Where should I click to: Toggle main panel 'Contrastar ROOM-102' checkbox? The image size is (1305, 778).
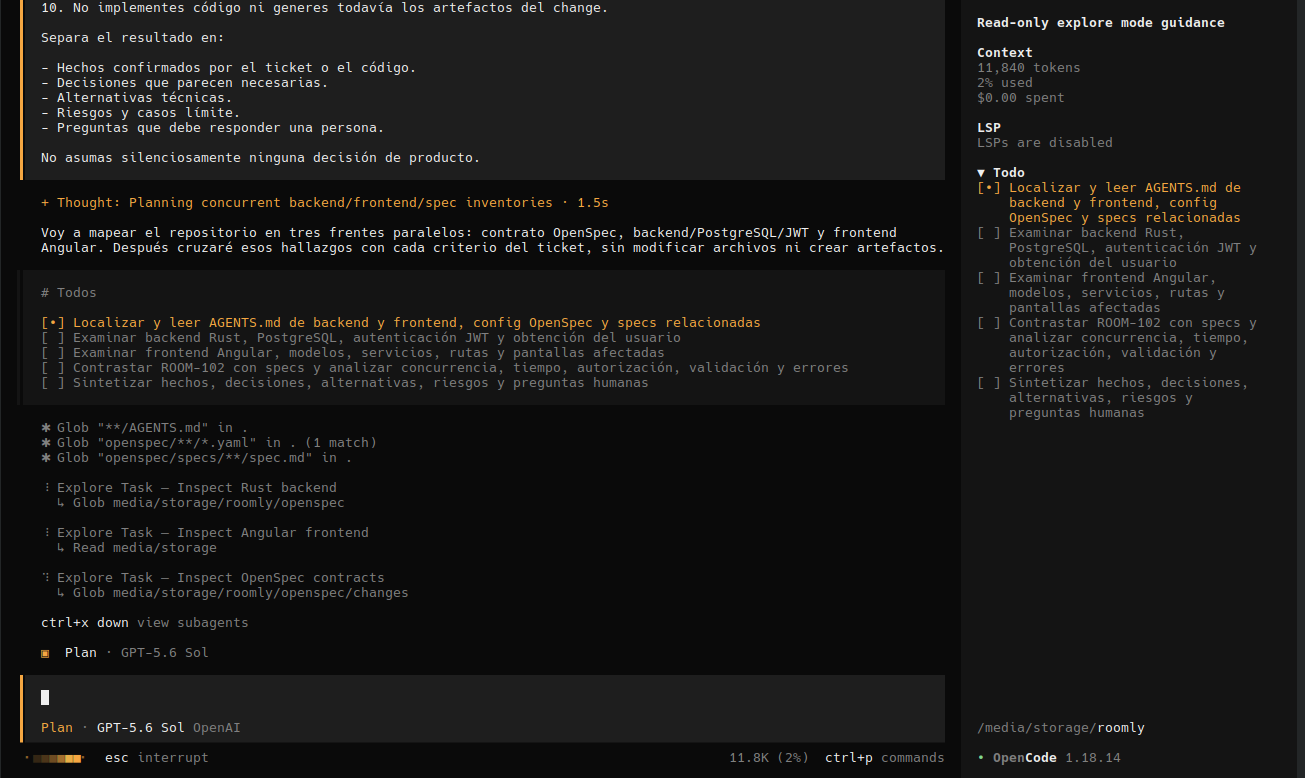tap(53, 367)
